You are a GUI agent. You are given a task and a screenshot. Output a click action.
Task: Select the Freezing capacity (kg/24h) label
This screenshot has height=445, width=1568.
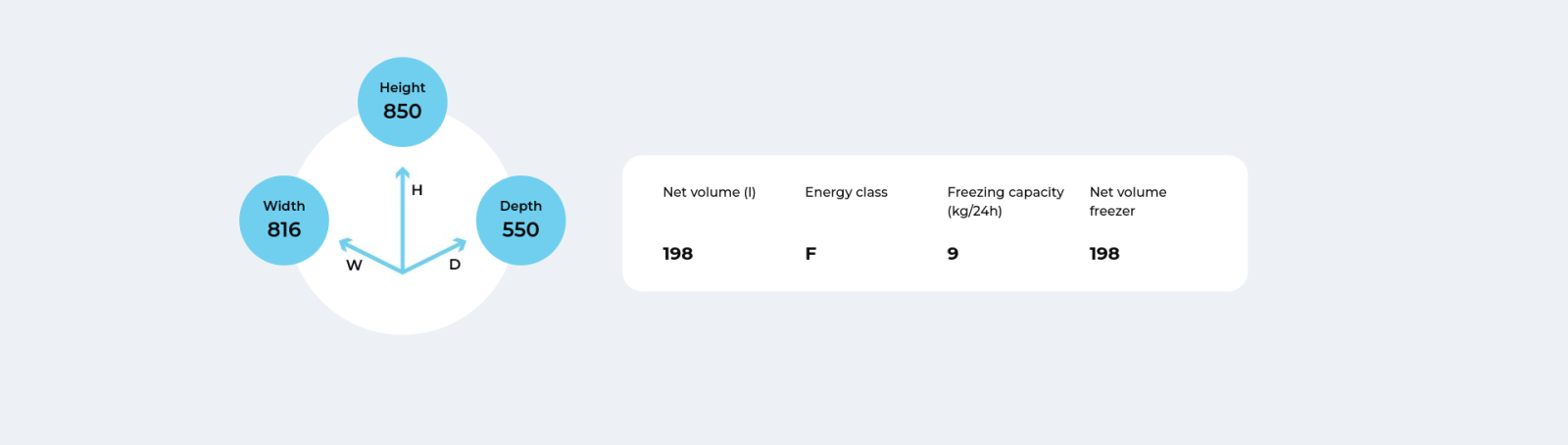pos(1004,201)
